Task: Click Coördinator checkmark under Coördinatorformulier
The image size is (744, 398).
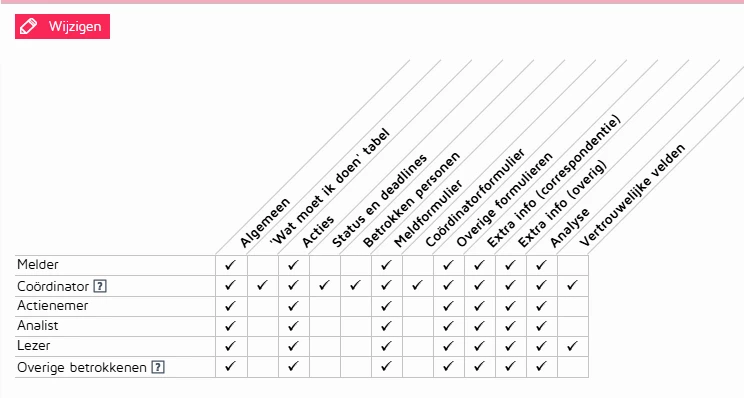Action: click(417, 286)
